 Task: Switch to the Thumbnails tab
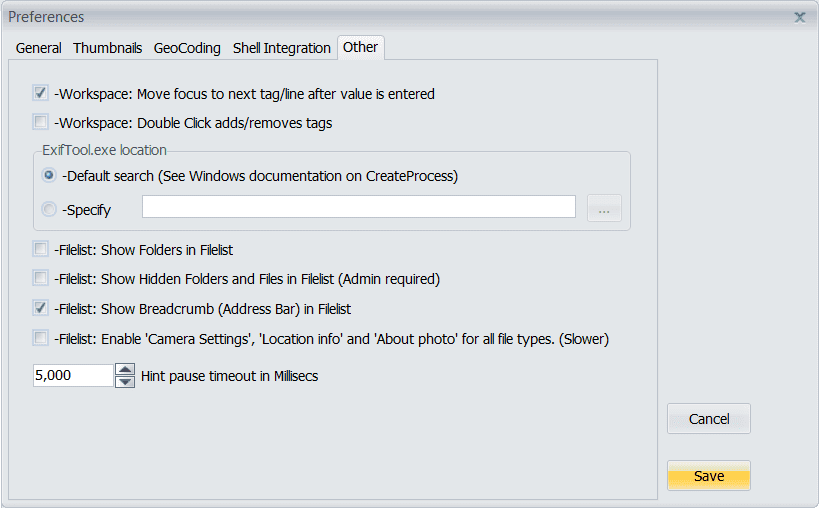coord(107,48)
